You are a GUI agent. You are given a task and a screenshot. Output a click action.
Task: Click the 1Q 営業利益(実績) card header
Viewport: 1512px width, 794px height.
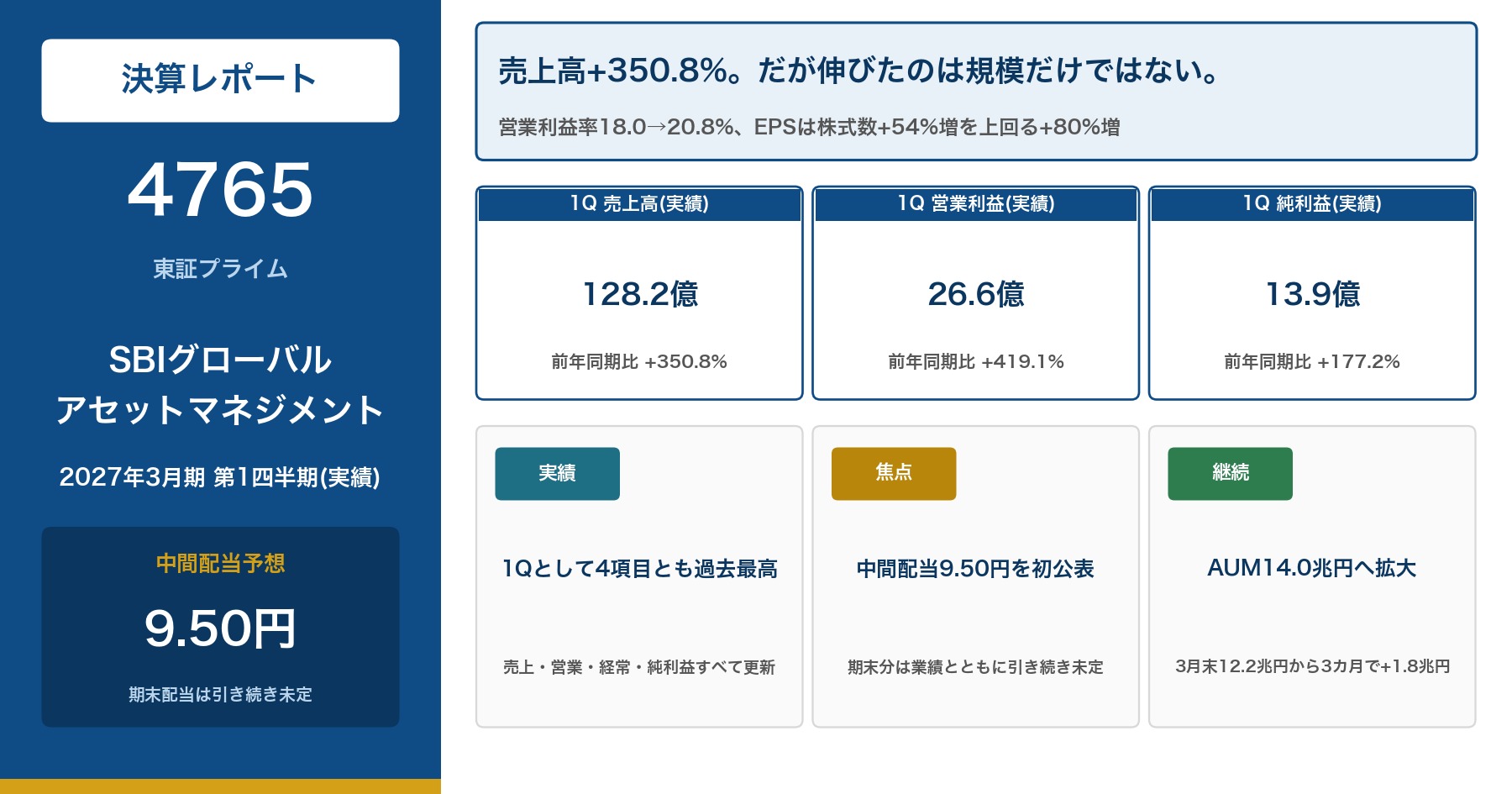(976, 204)
